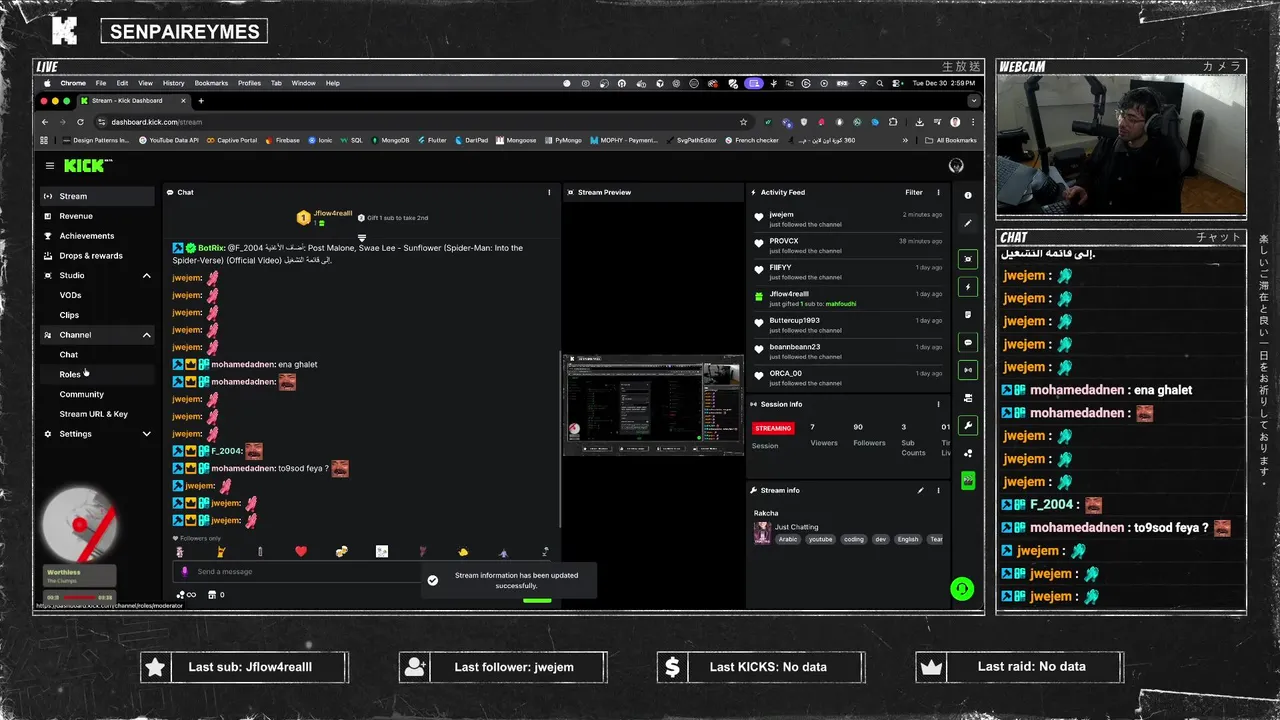
Task: Select the English stream tag
Action: [908, 539]
